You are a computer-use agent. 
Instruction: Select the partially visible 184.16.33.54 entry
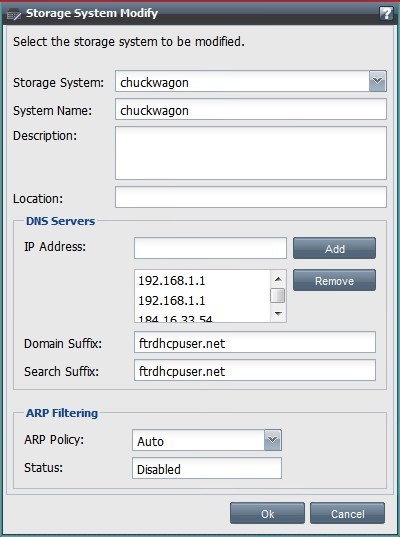(202, 318)
